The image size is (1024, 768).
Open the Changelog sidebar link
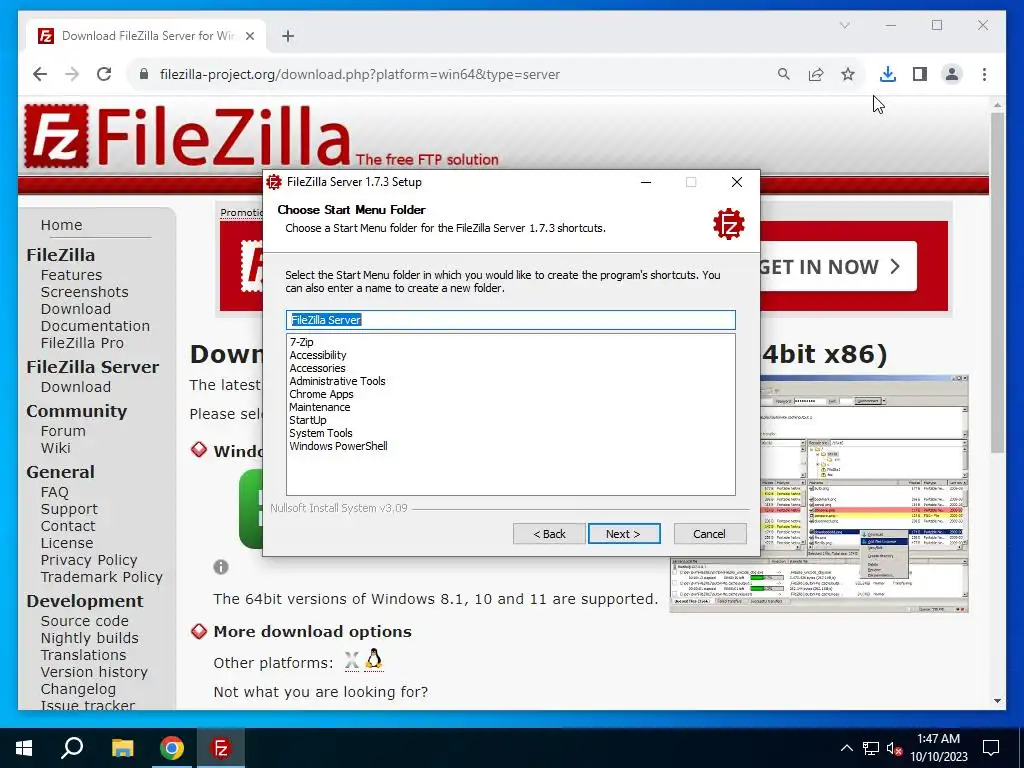(x=78, y=689)
